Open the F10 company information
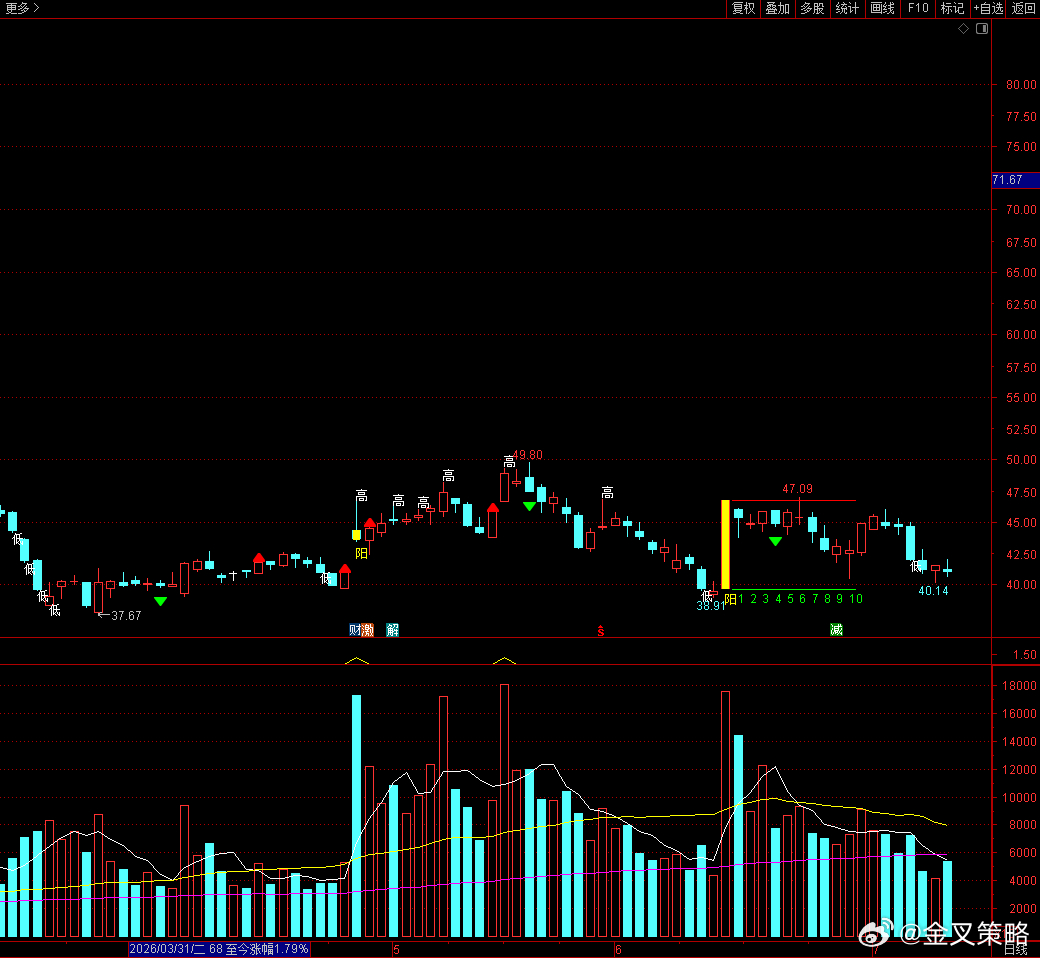This screenshot has height=958, width=1040. [x=918, y=9]
